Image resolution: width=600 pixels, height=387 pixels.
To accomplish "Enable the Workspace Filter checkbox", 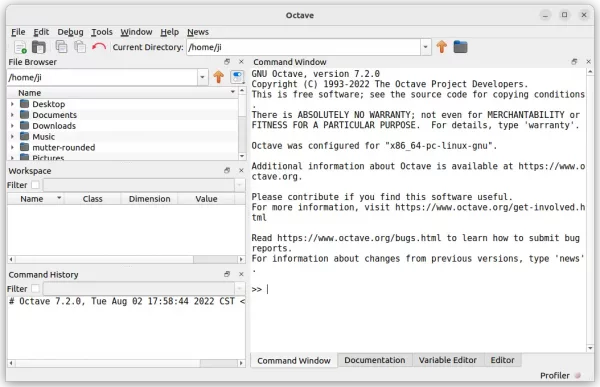I will pyautogui.click(x=35, y=185).
